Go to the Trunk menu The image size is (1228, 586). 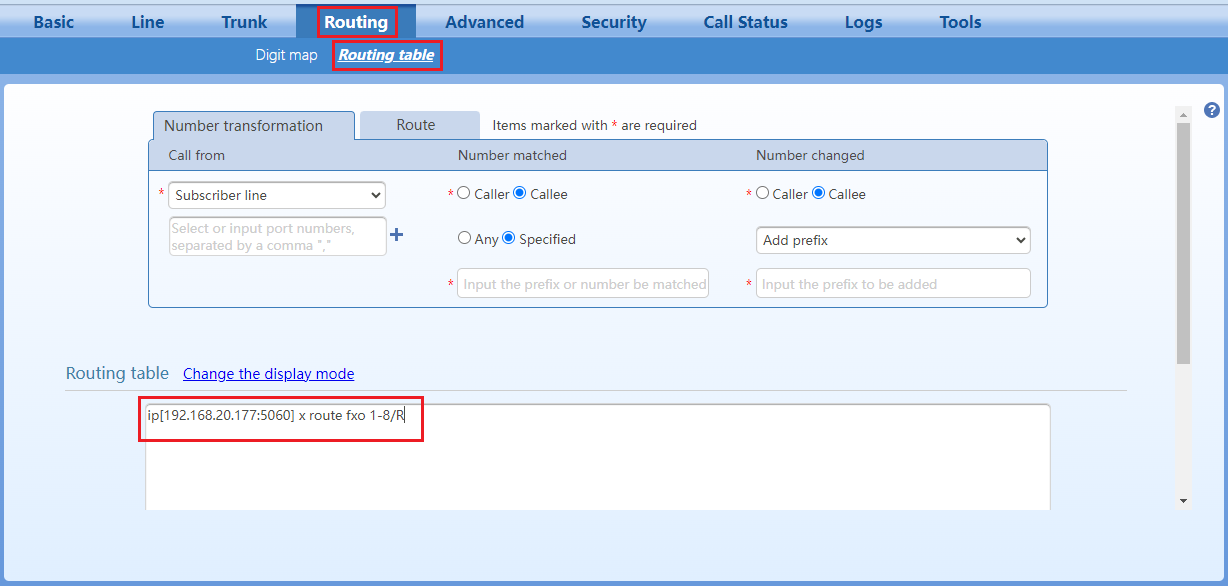pyautogui.click(x=244, y=22)
